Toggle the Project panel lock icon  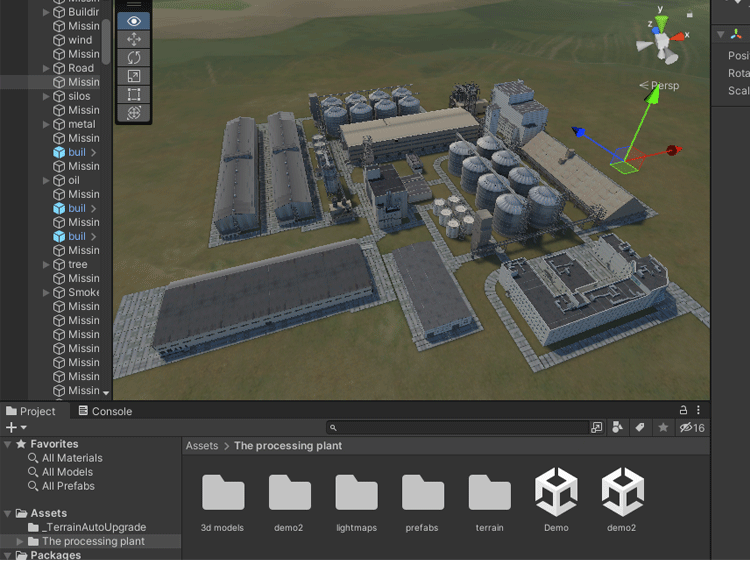click(684, 410)
